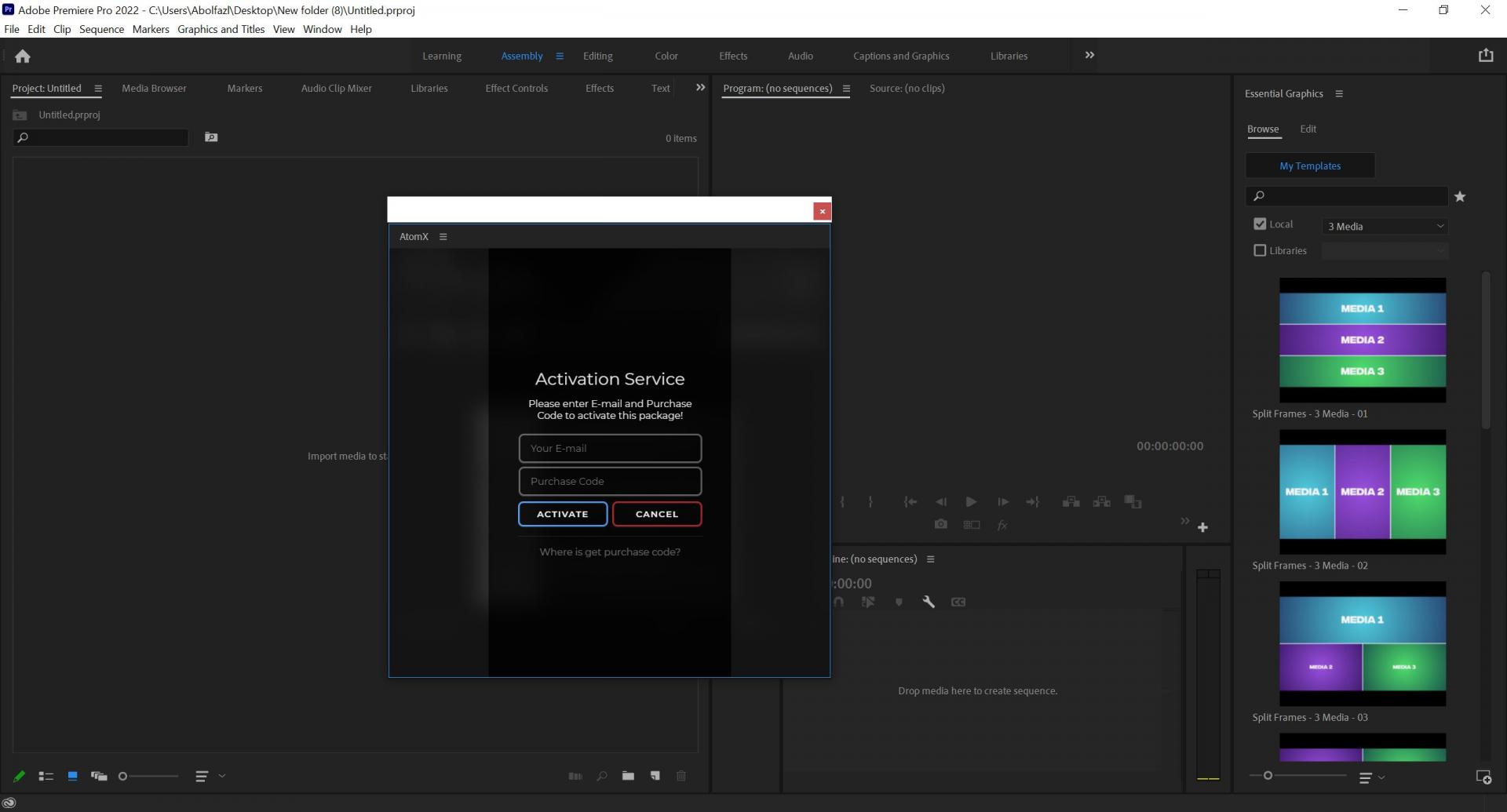The image size is (1507, 812).
Task: Open AtomX panel menu
Action: pyautogui.click(x=443, y=236)
